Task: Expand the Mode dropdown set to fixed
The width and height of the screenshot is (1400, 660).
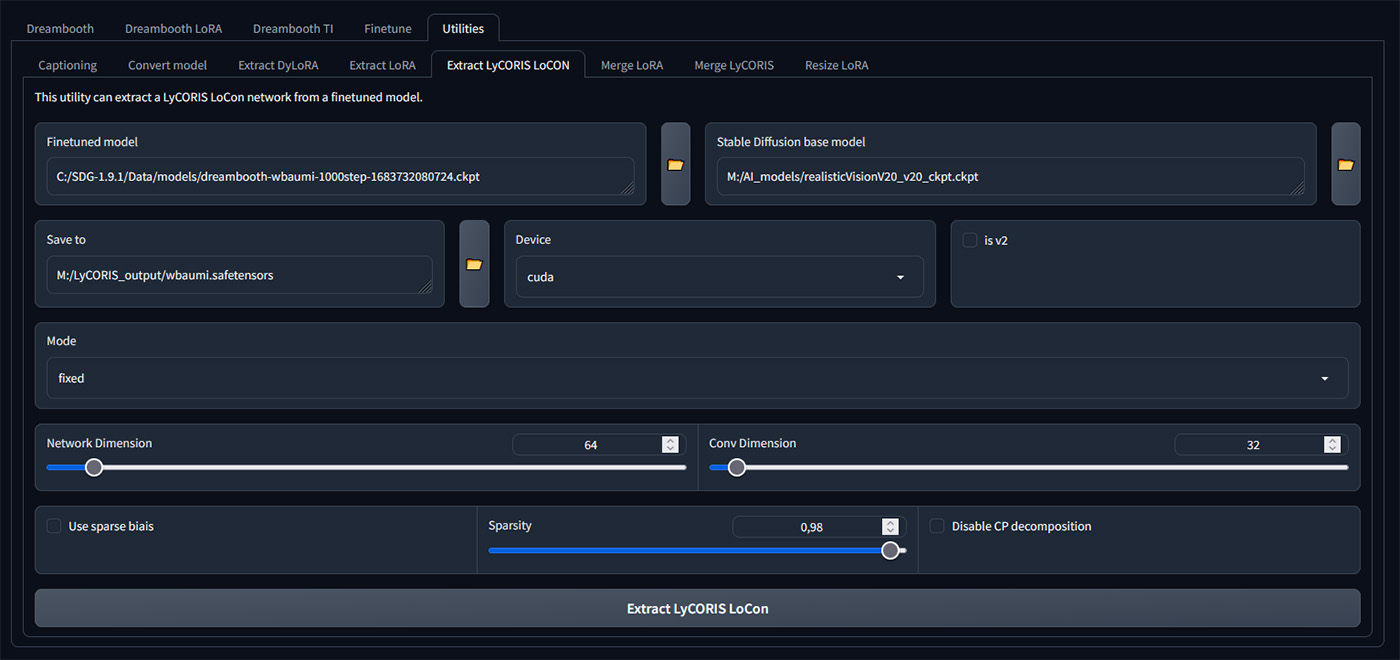Action: [696, 378]
